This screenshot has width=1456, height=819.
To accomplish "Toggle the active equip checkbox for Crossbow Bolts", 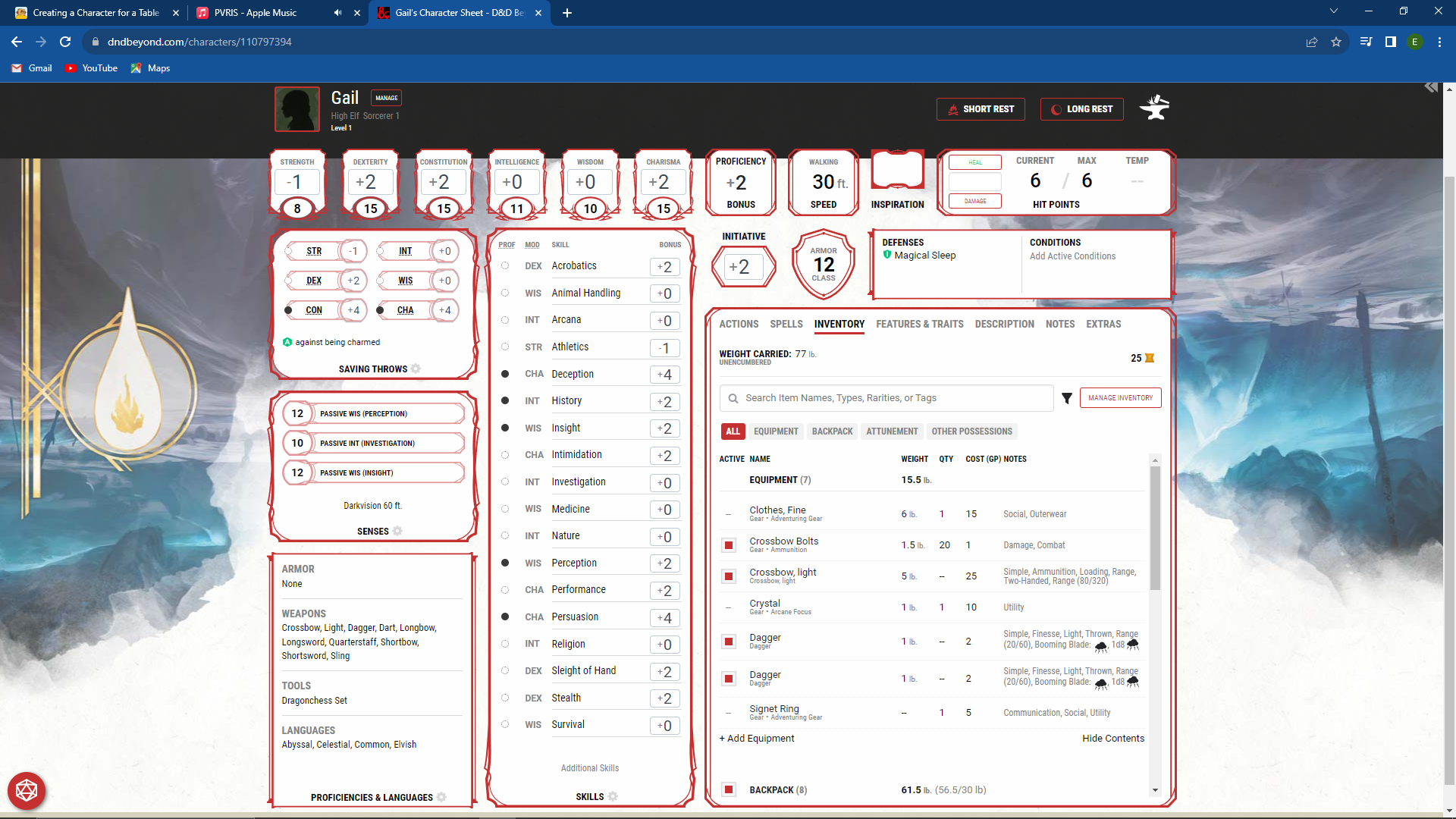I will tap(729, 545).
